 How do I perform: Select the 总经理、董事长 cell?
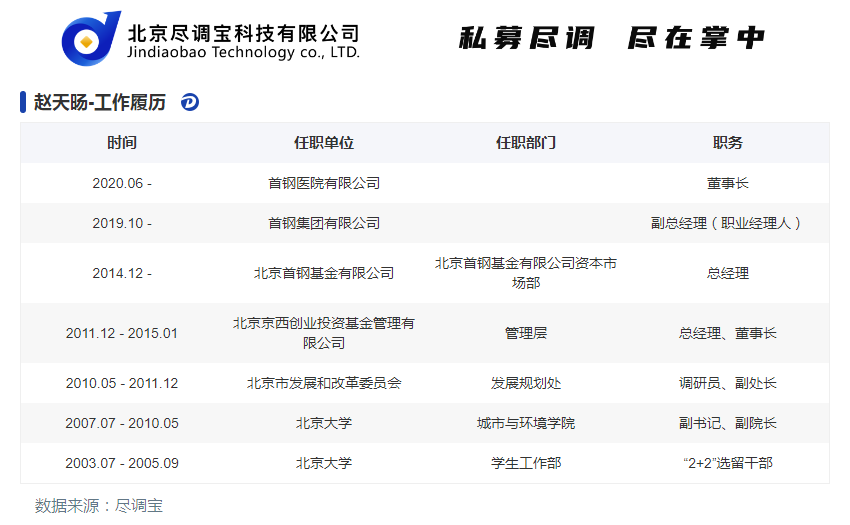tap(727, 333)
